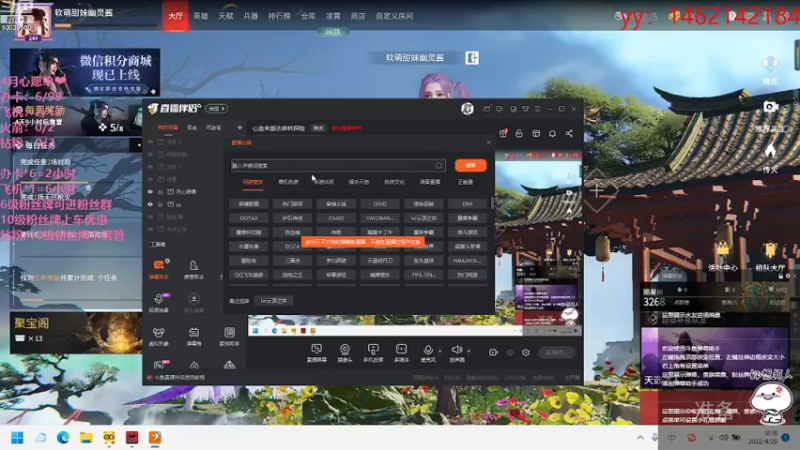Click the plus icon to add a scene
This screenshot has width=800, height=450.
pyautogui.click(x=239, y=128)
